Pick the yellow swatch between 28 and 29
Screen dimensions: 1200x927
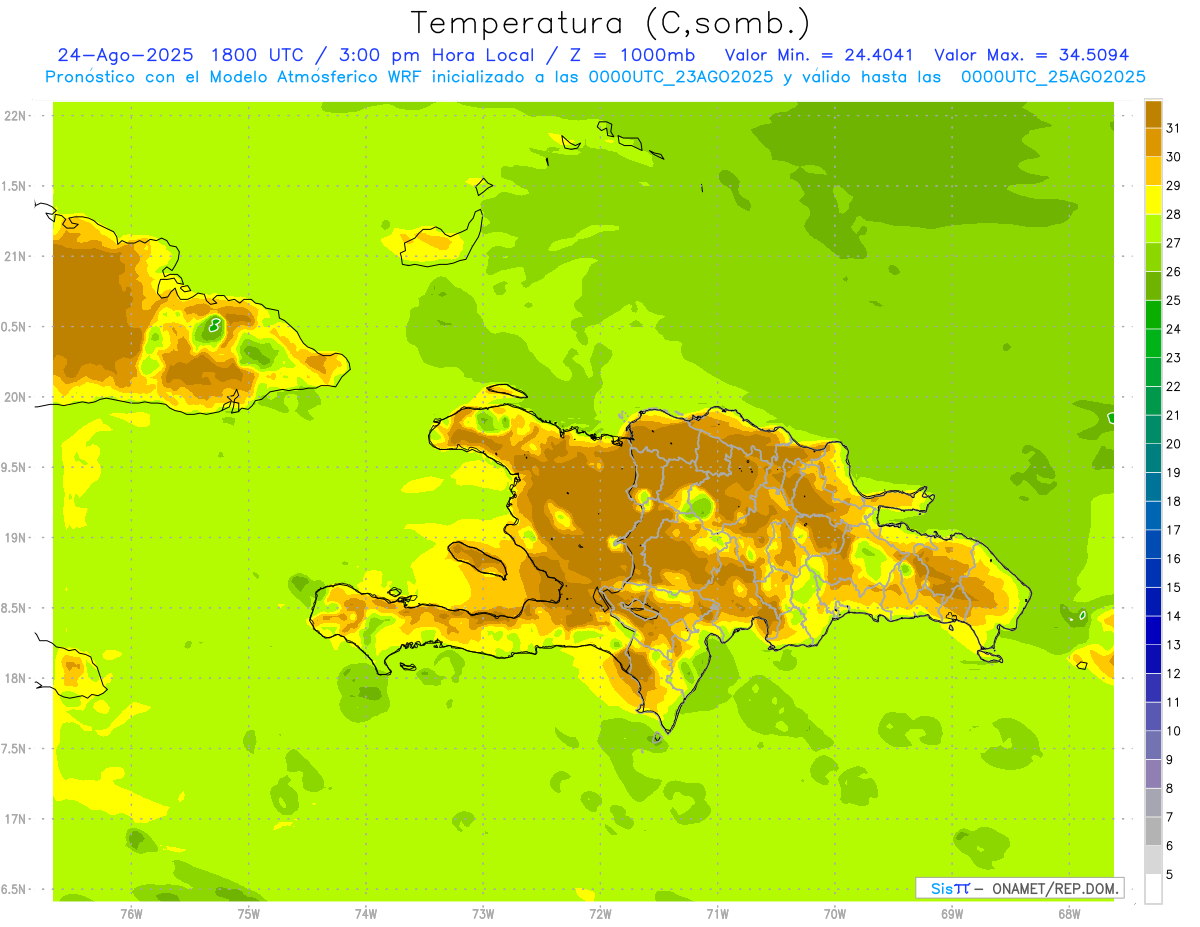click(1153, 200)
